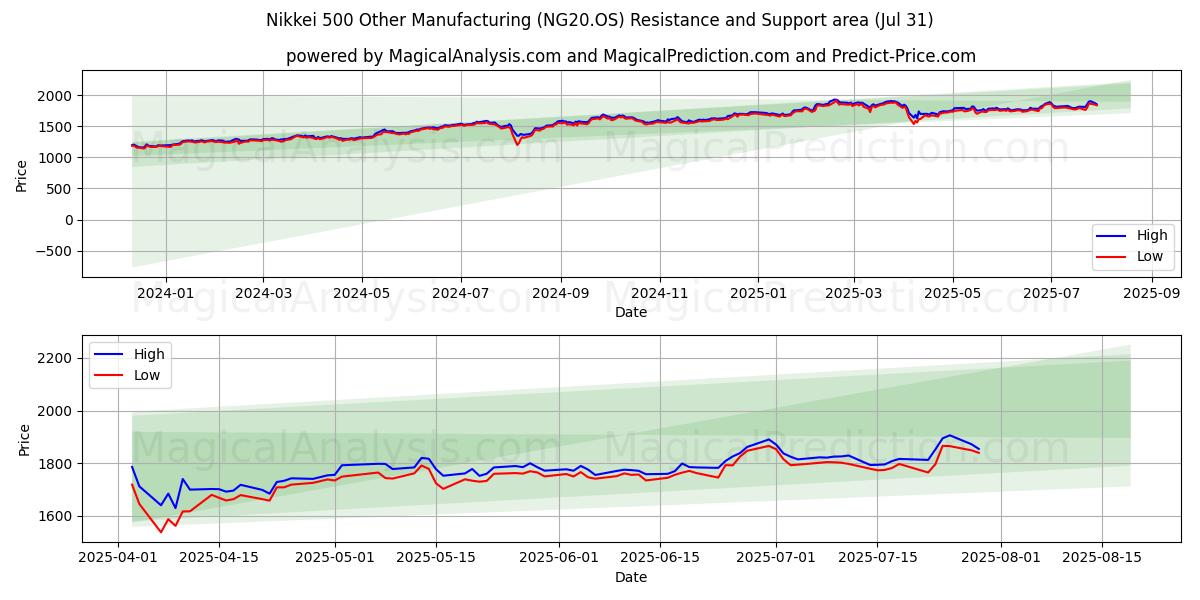Click the '2024-09' x-axis label
Screen dimensions: 1200x600
(x=560, y=293)
